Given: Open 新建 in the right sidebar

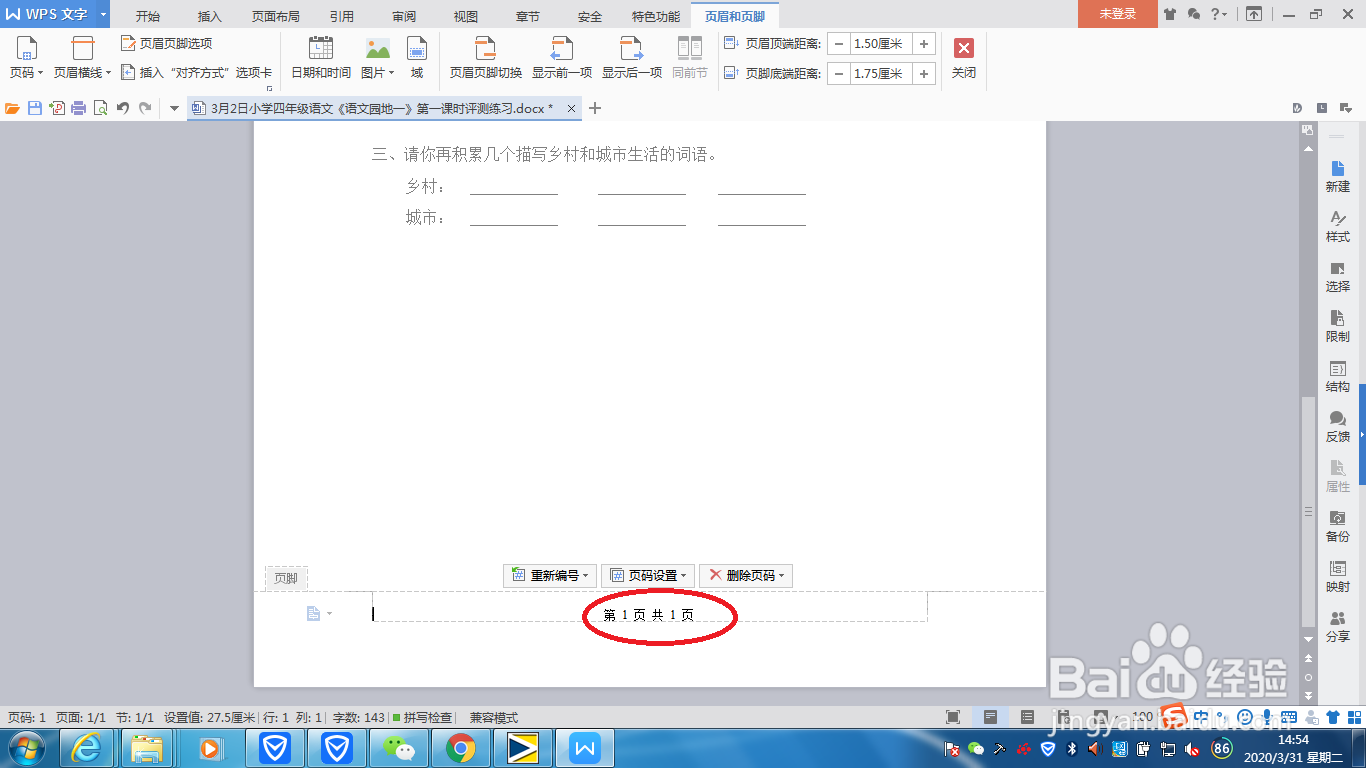Looking at the screenshot, I should [1338, 176].
